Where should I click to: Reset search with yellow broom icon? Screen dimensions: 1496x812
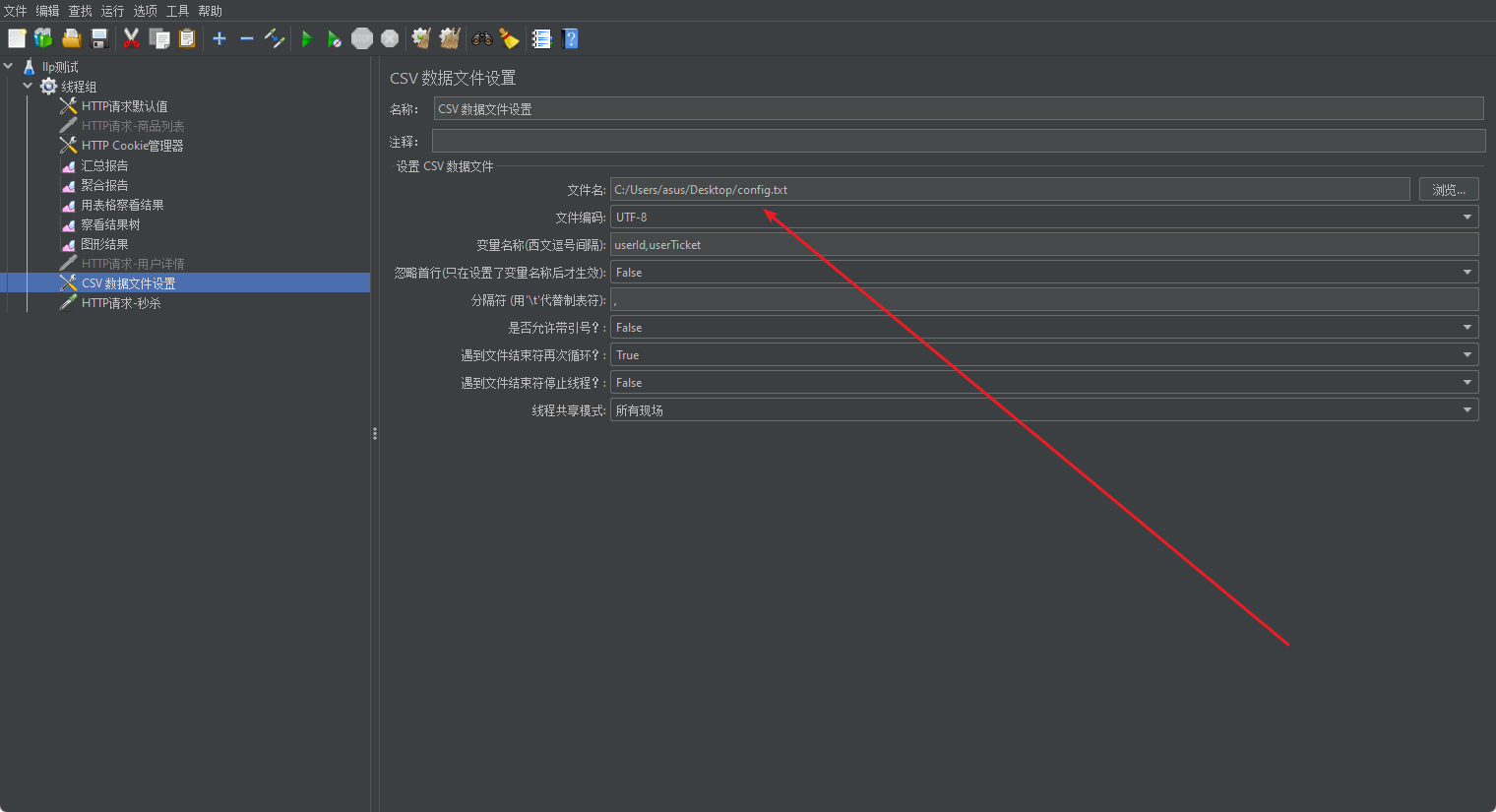tap(509, 38)
